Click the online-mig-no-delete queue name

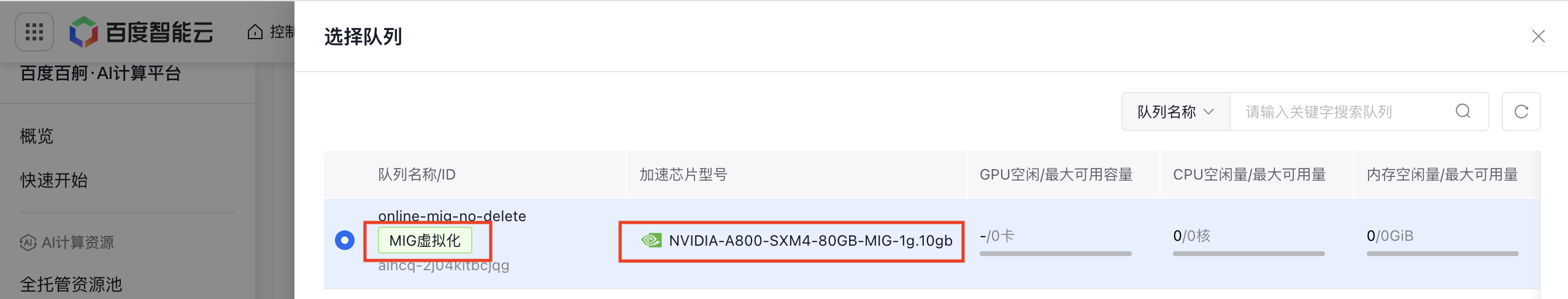[452, 216]
